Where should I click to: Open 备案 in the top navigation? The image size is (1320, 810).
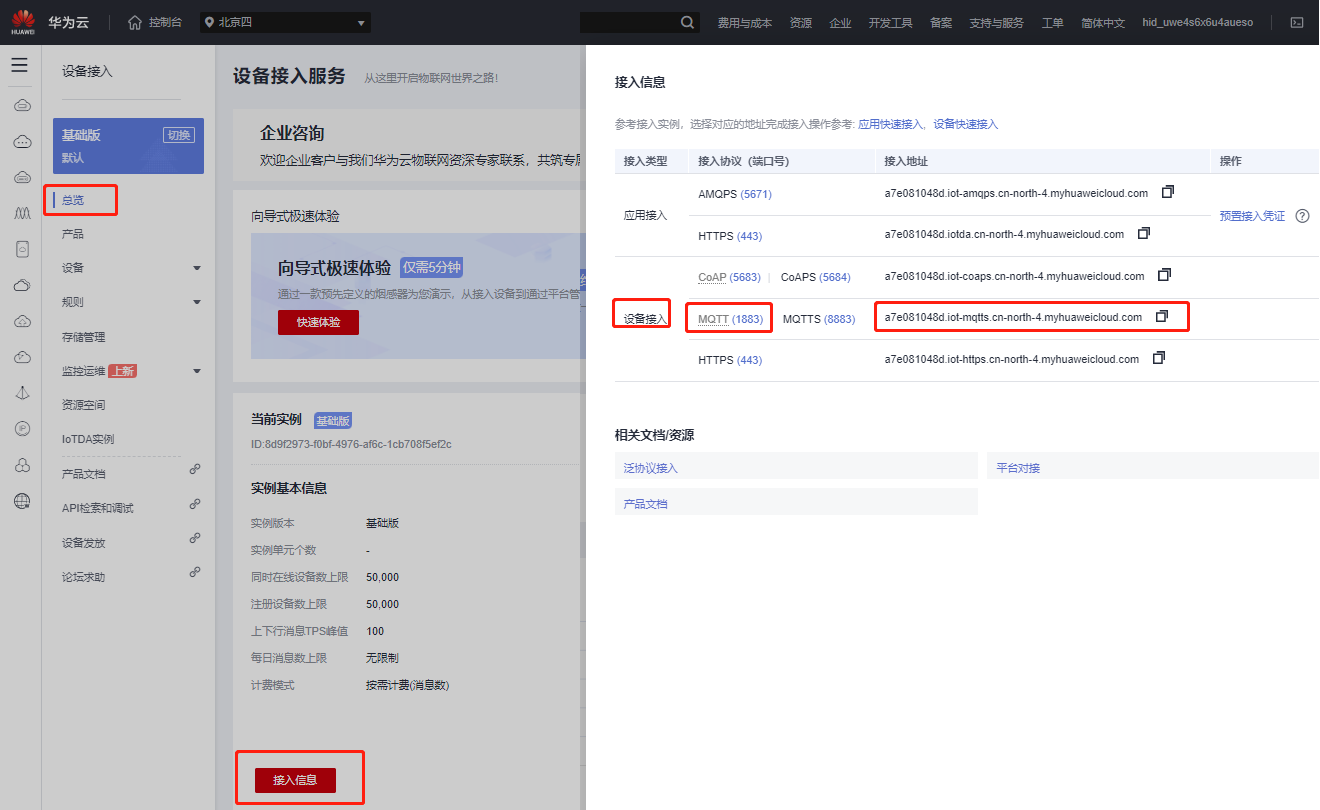[x=940, y=23]
